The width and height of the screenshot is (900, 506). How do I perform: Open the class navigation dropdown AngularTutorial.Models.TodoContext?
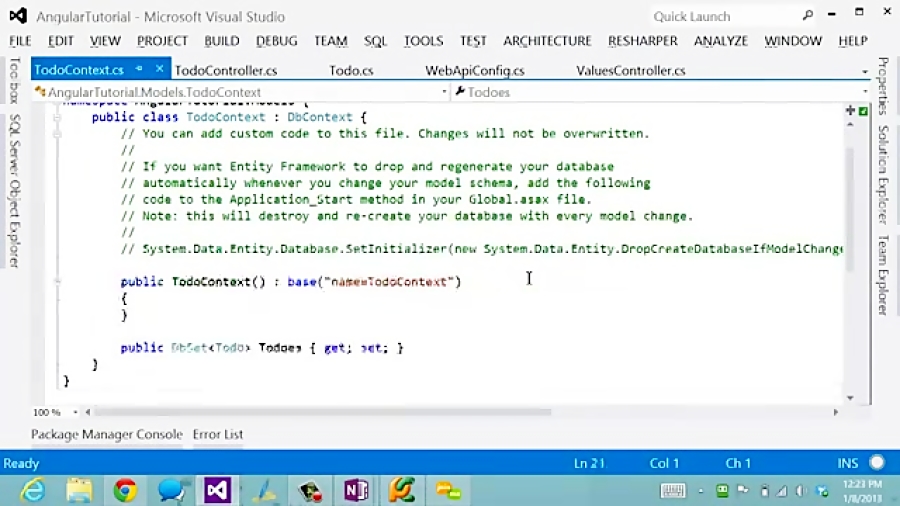444,92
